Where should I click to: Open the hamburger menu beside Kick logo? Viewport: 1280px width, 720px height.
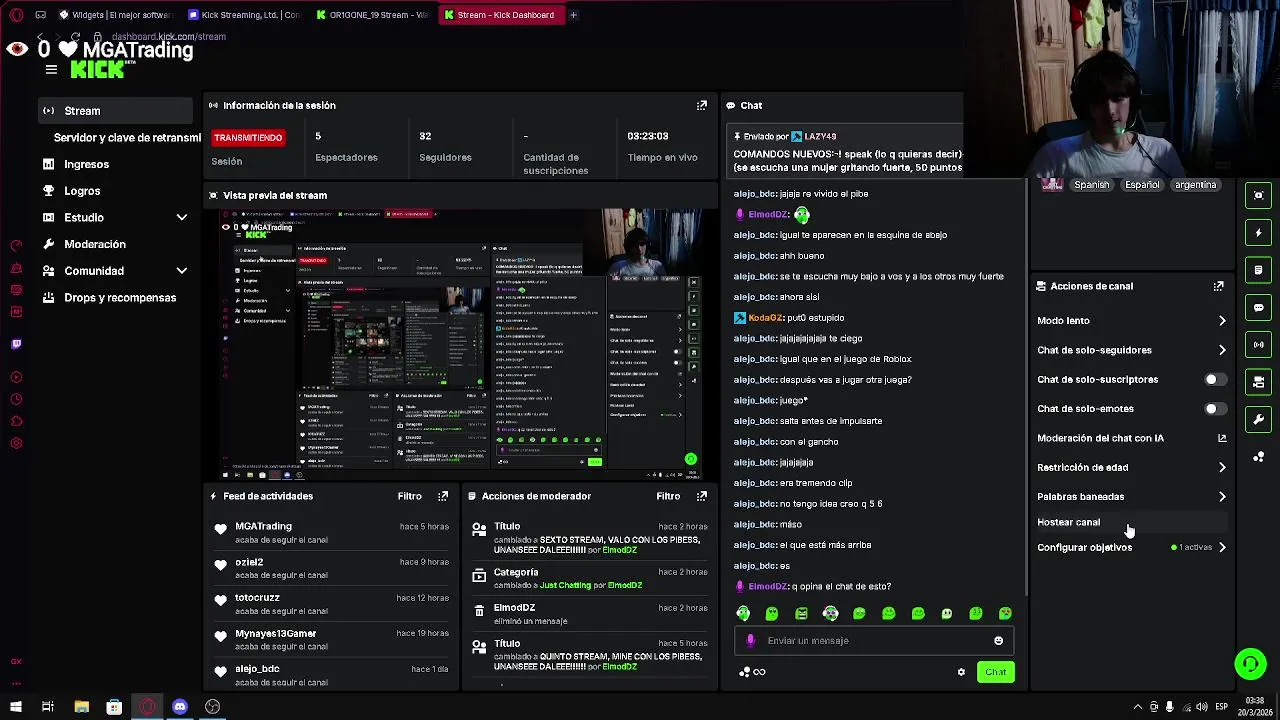pos(51,69)
